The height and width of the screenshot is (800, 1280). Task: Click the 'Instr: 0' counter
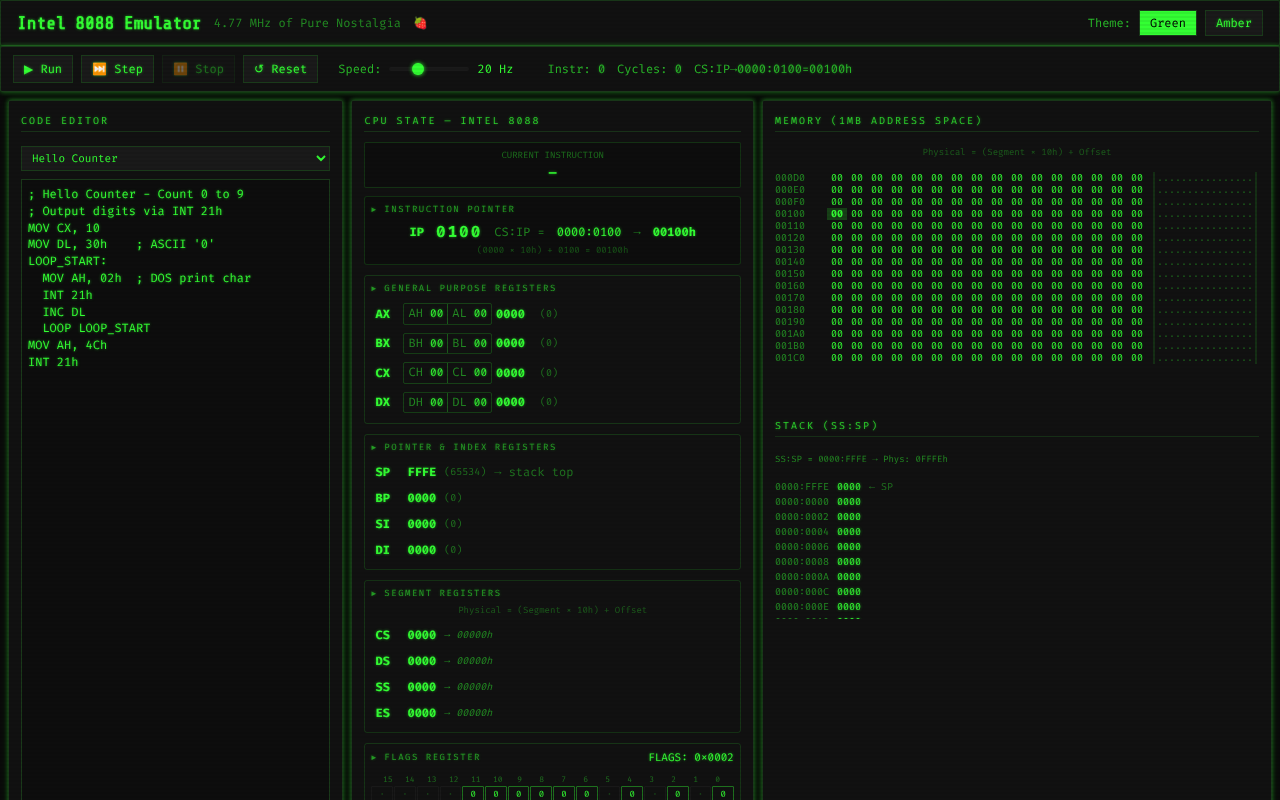tap(576, 69)
